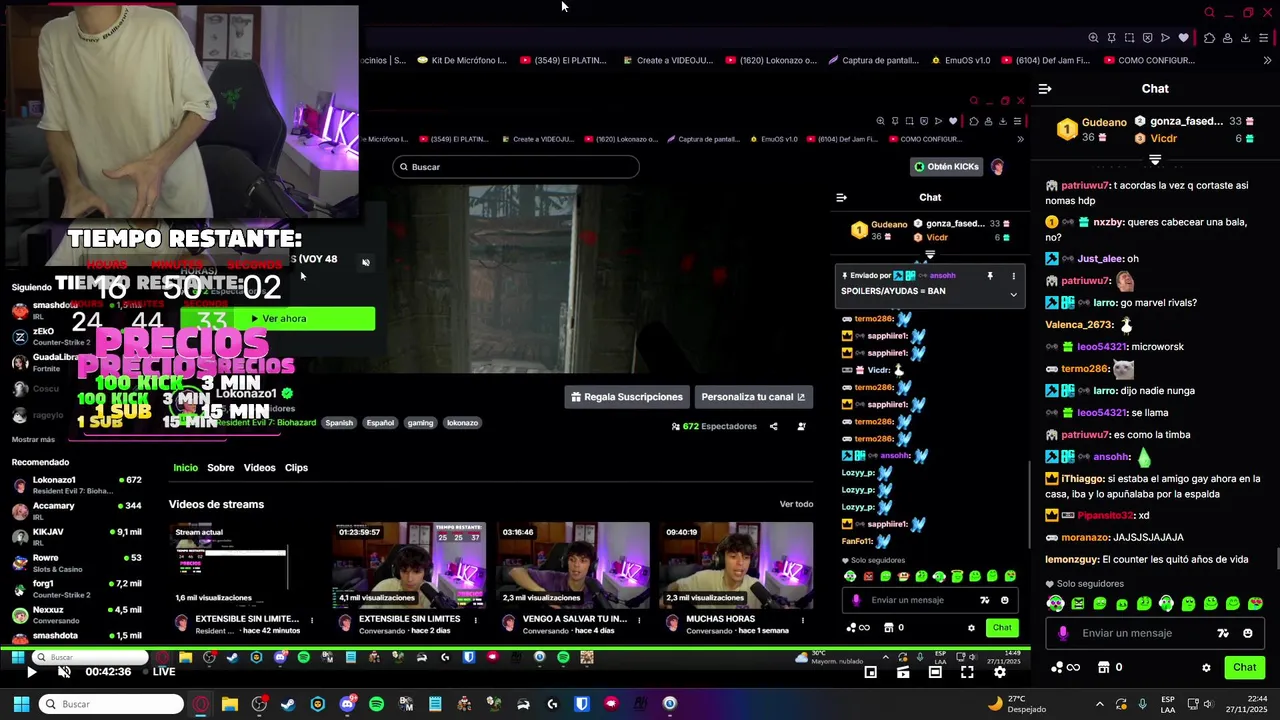The image size is (1280, 720).
Task: Expand the pinned SPOILERS/AYUDAS message chevron
Action: coord(1013,294)
